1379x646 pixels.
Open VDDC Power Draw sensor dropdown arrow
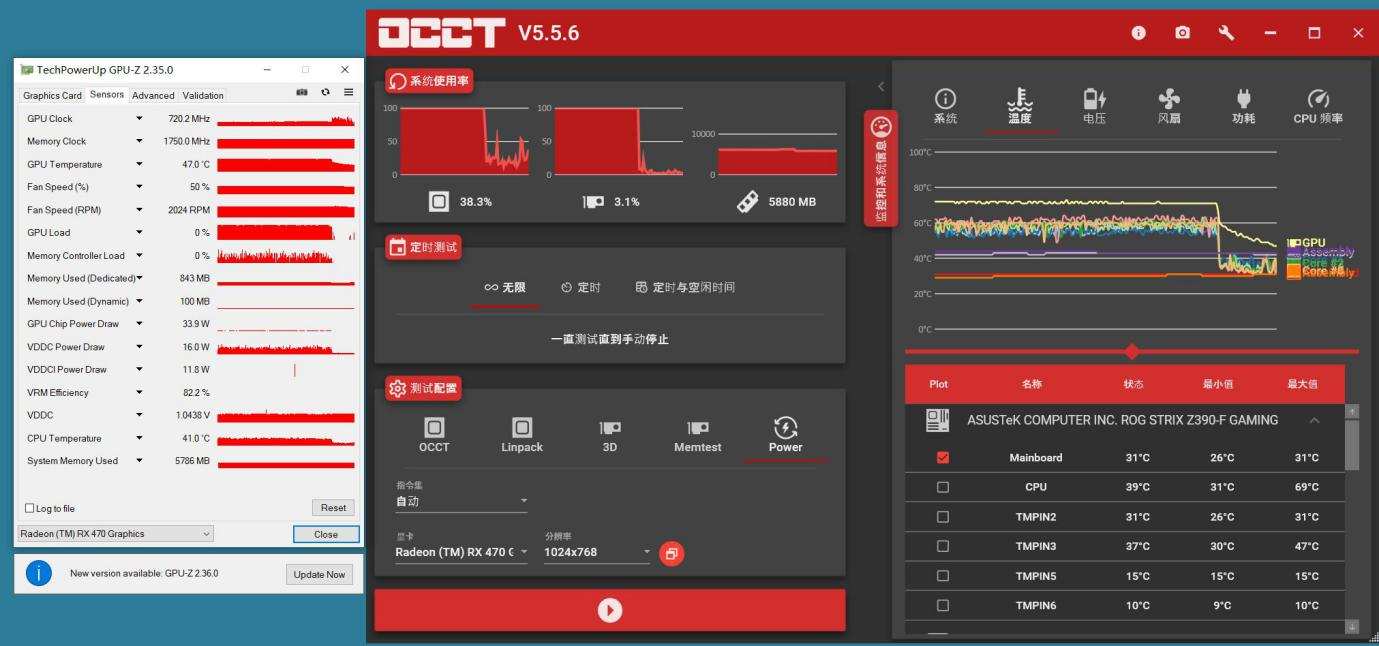pos(139,347)
